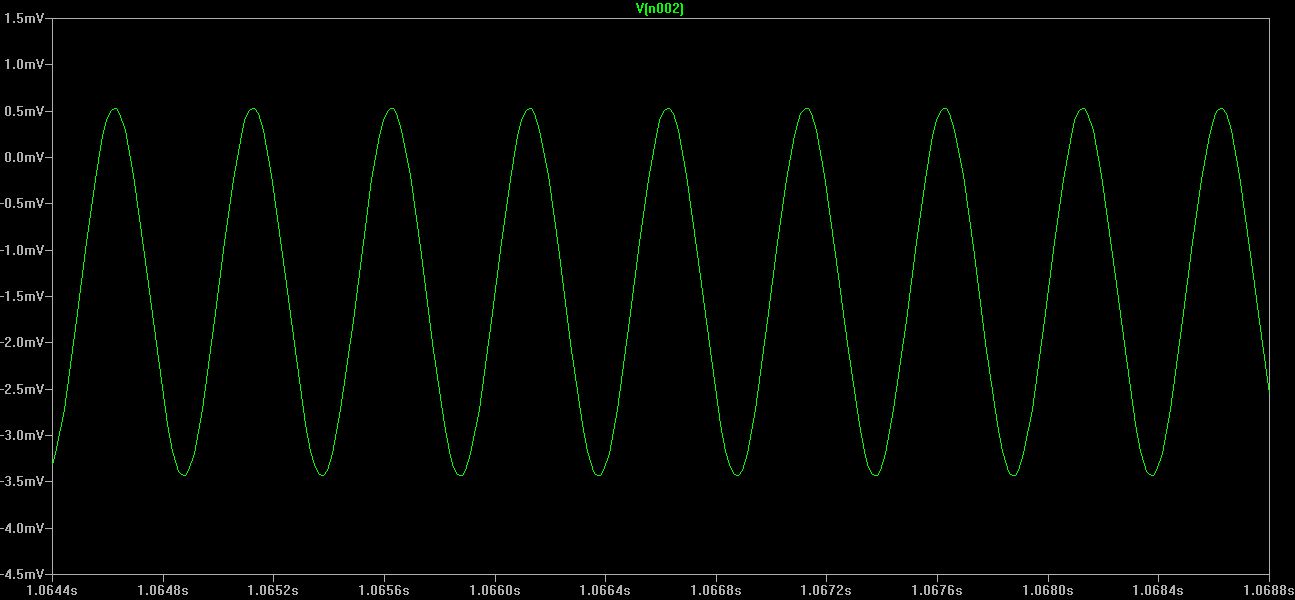Click the 1.0684s time axis label
Viewport: 1295px width, 600px height.
(x=1159, y=591)
